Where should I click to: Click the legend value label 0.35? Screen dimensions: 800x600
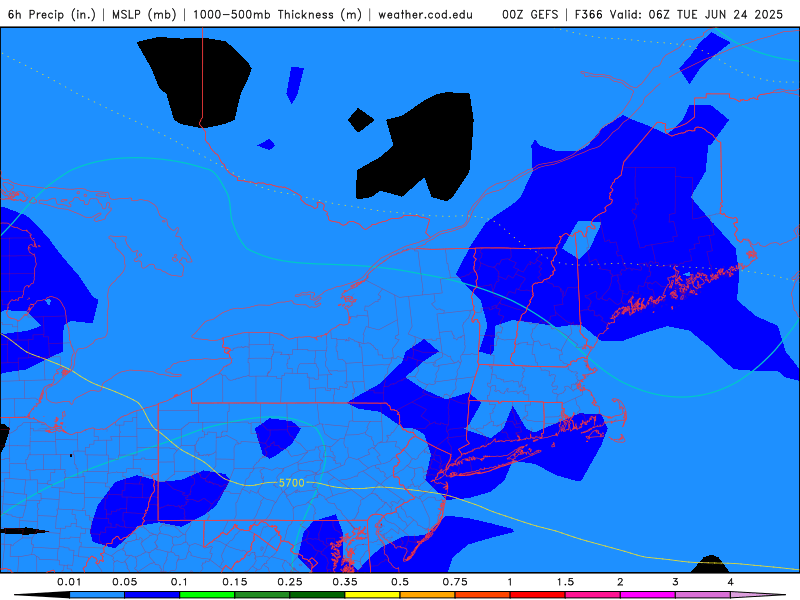pyautogui.click(x=345, y=582)
